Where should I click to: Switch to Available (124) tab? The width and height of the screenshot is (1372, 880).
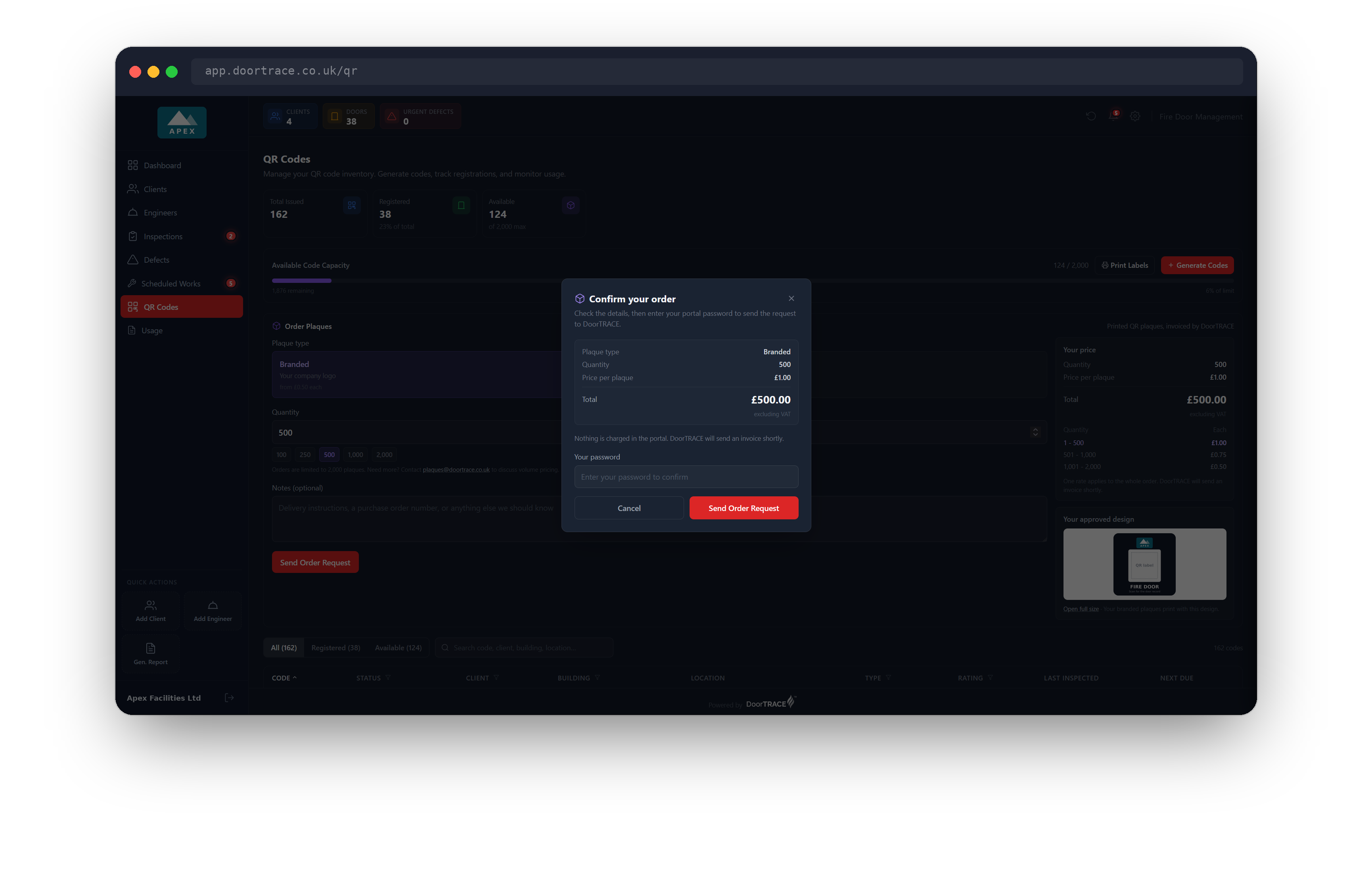coord(398,648)
